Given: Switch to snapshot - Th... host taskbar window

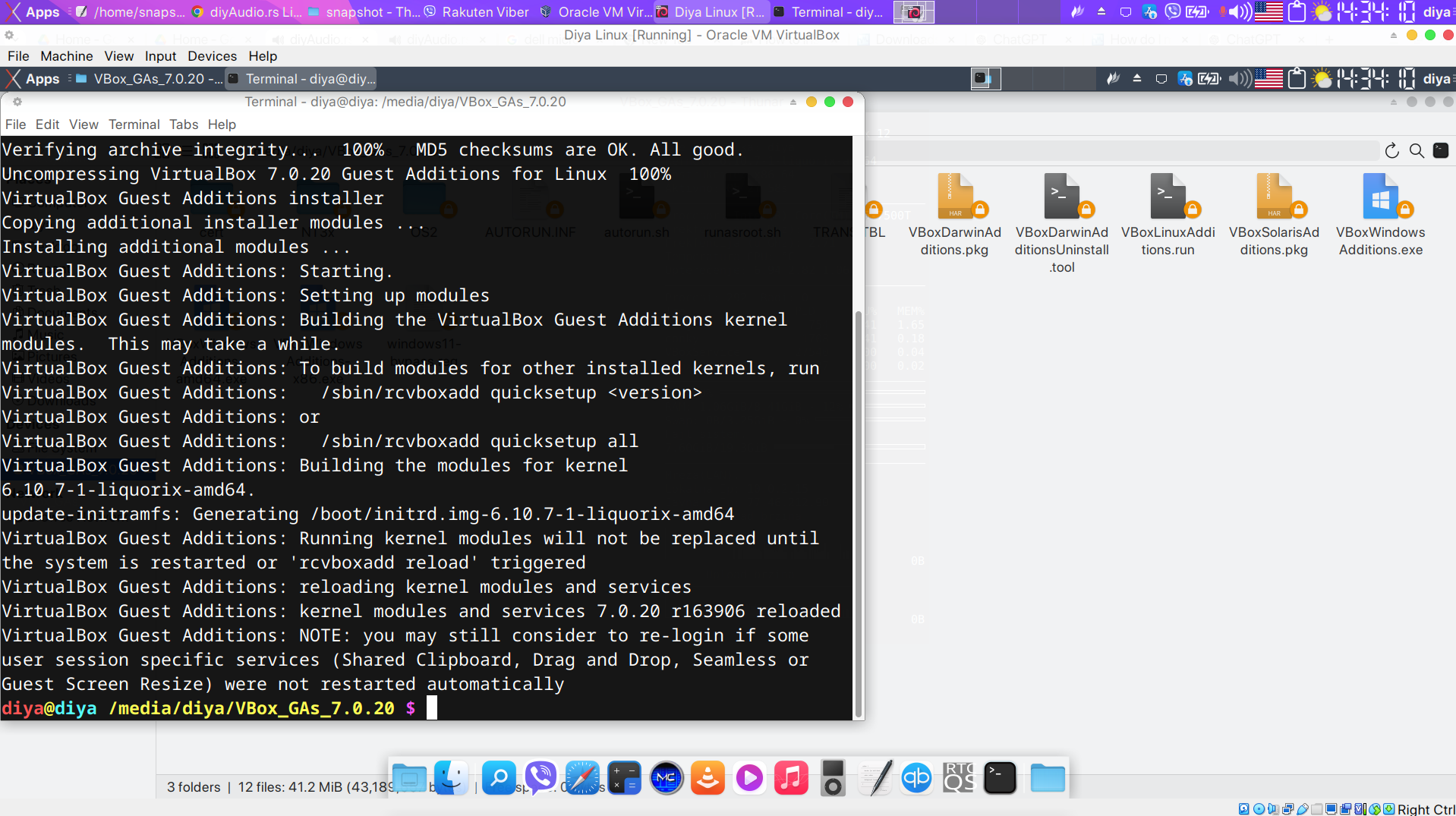Looking at the screenshot, I should (364, 12).
